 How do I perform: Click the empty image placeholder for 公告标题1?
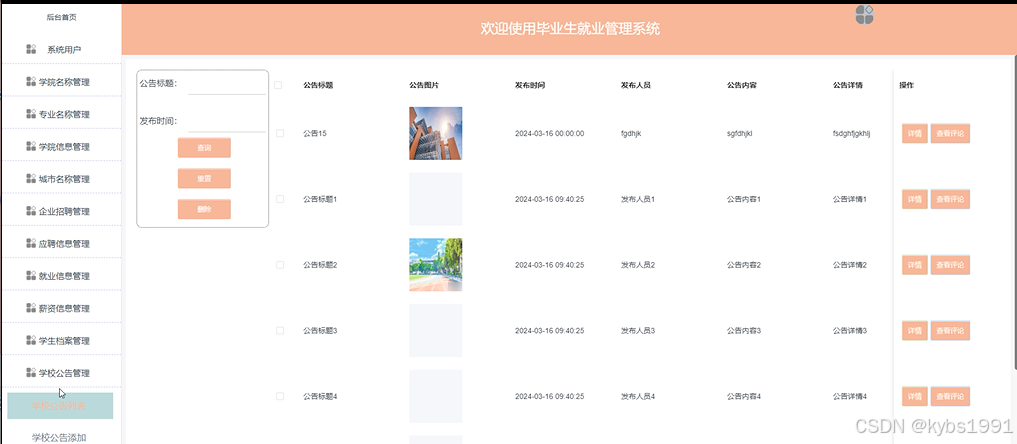(435, 199)
